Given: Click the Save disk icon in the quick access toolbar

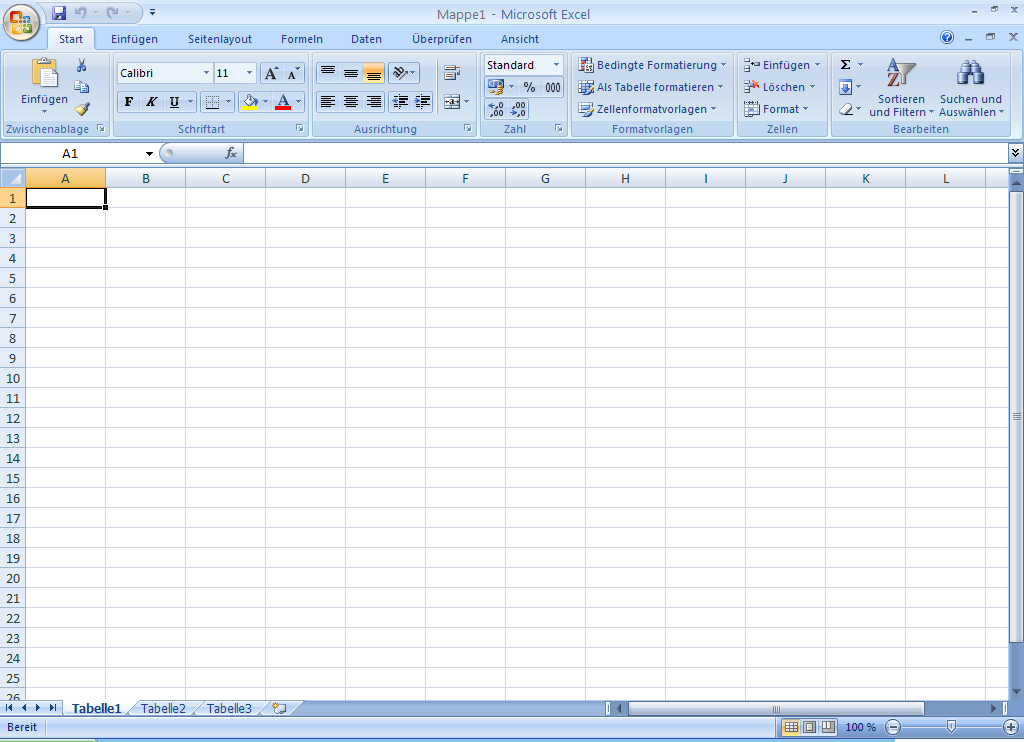Looking at the screenshot, I should tap(59, 13).
